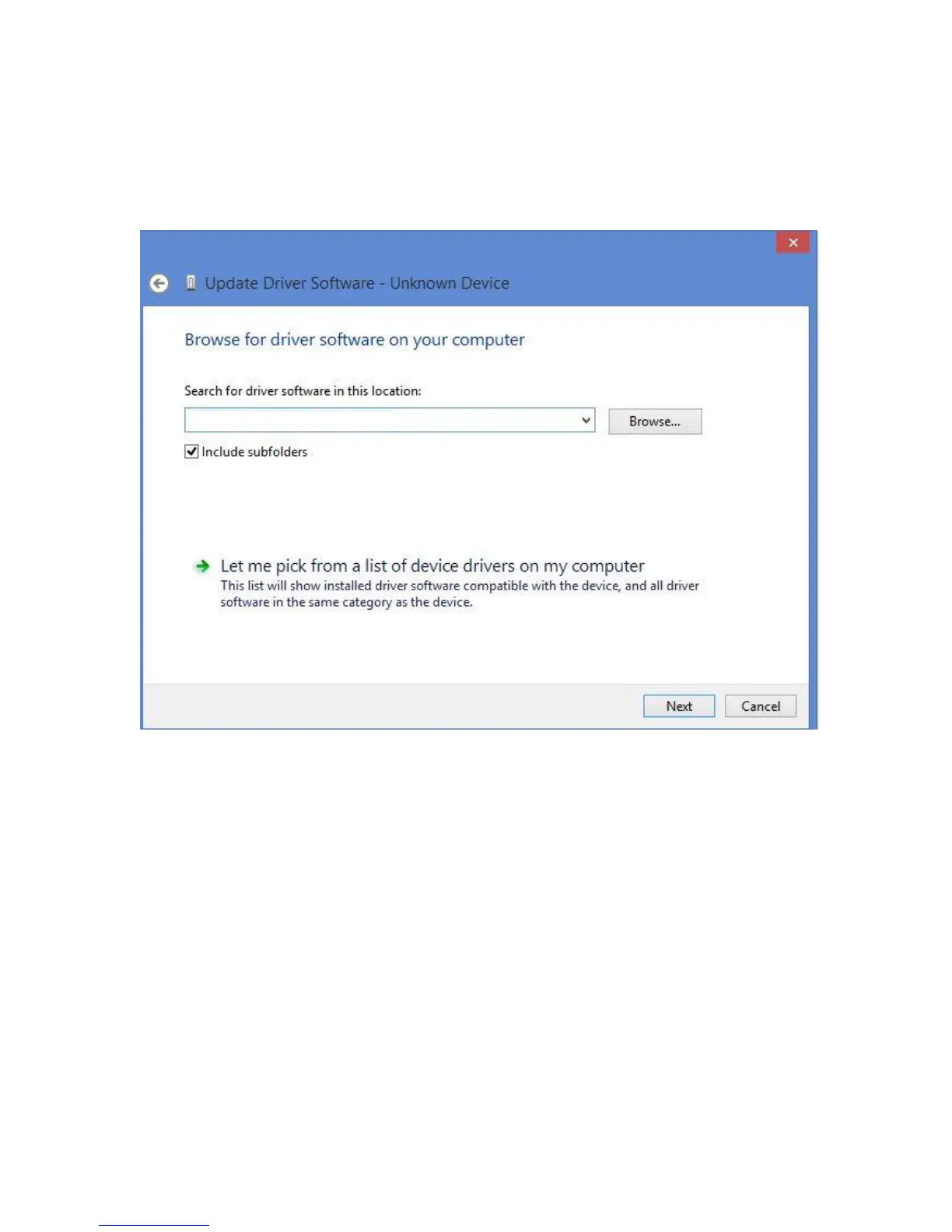Image resolution: width=952 pixels, height=1232 pixels.
Task: Open the Browse... folder picker
Action: [x=655, y=422]
